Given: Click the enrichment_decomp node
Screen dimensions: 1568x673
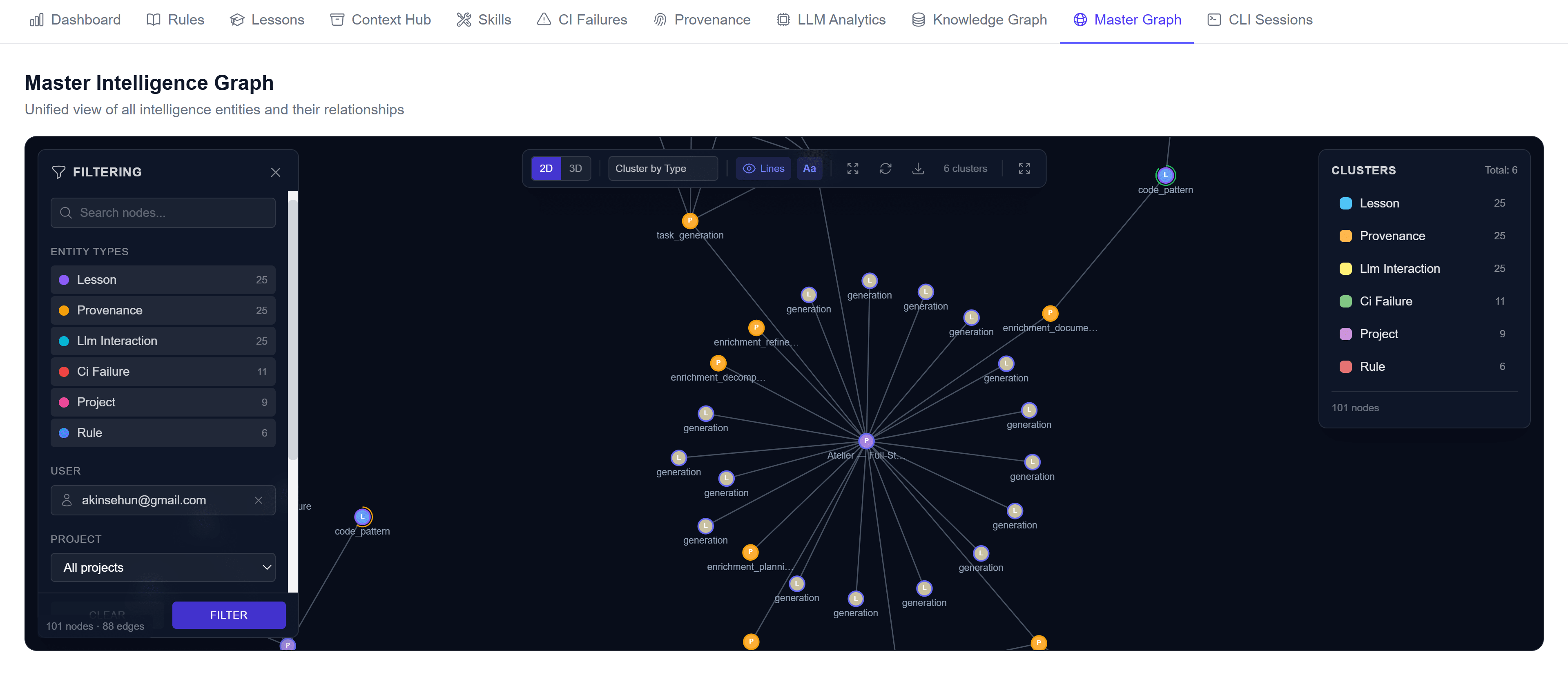Looking at the screenshot, I should (718, 363).
